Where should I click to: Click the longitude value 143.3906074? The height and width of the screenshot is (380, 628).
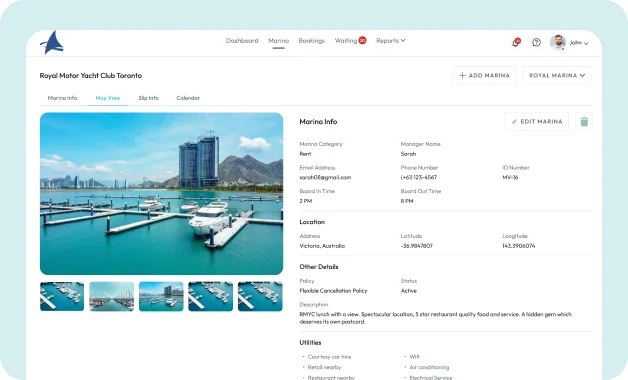point(519,246)
